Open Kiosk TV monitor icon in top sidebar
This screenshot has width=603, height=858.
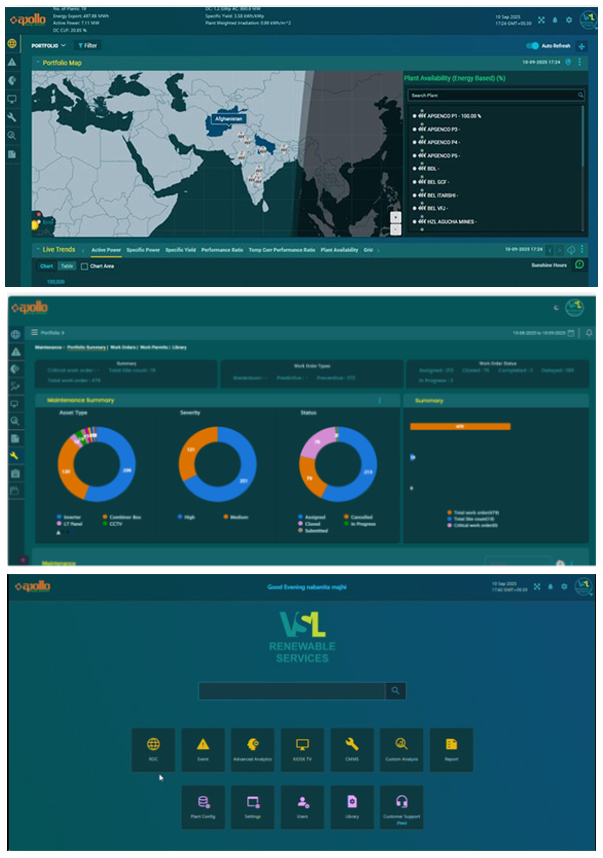(x=11, y=99)
